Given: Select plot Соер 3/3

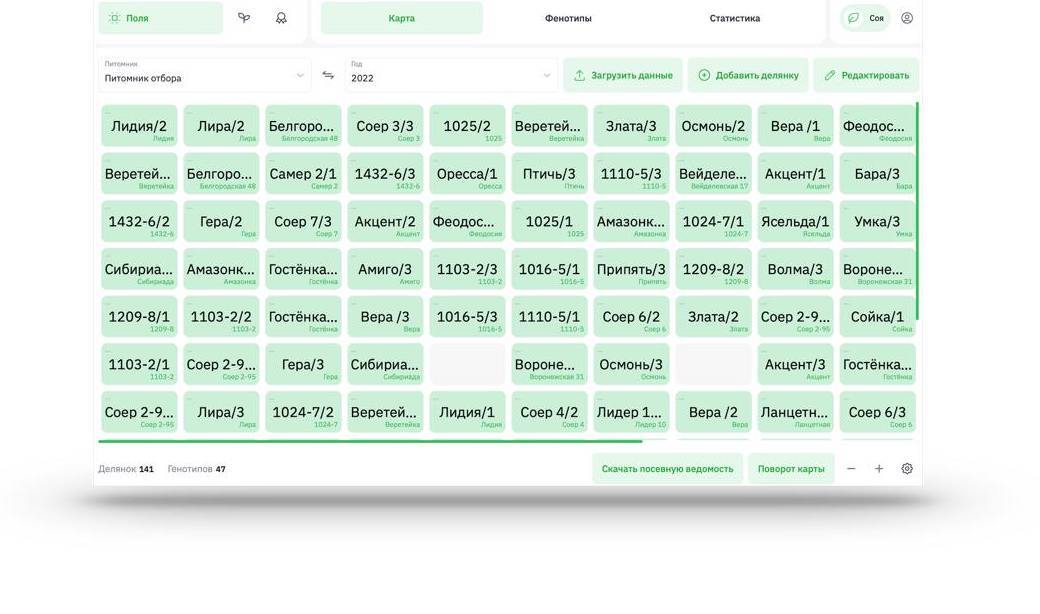Looking at the screenshot, I should click(x=385, y=126).
